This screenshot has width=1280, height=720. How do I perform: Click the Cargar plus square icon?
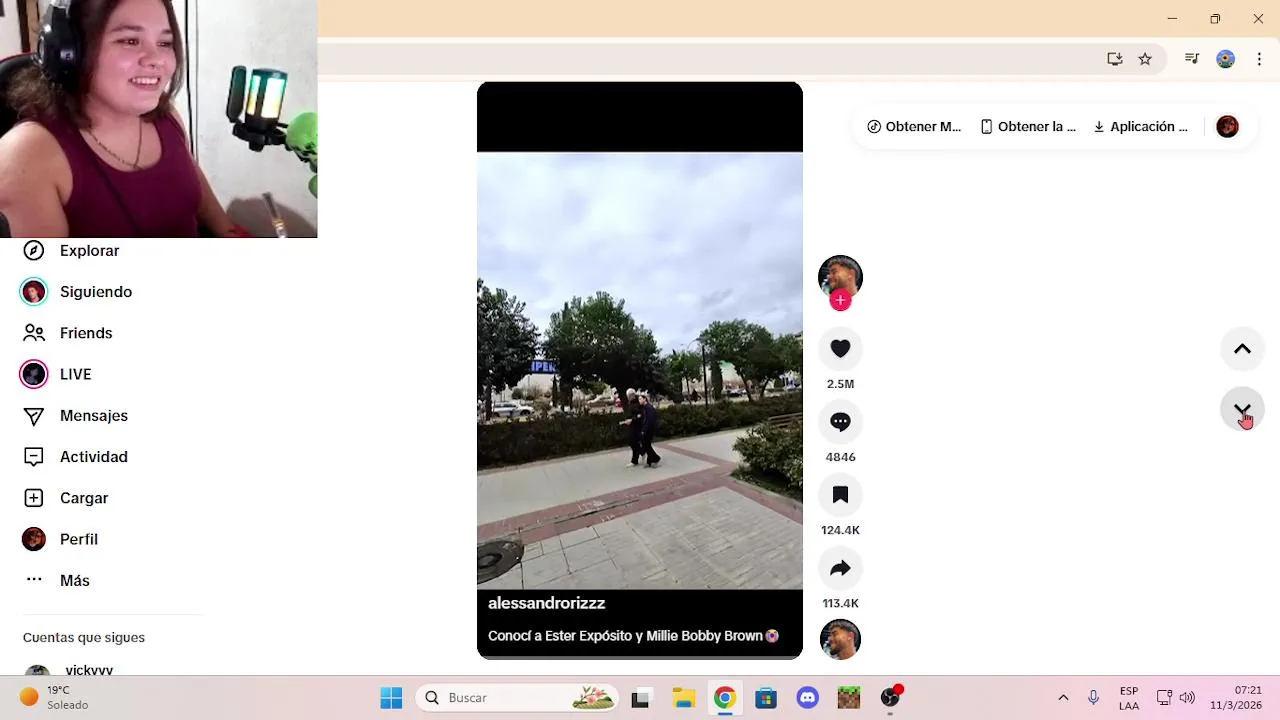[x=34, y=498]
